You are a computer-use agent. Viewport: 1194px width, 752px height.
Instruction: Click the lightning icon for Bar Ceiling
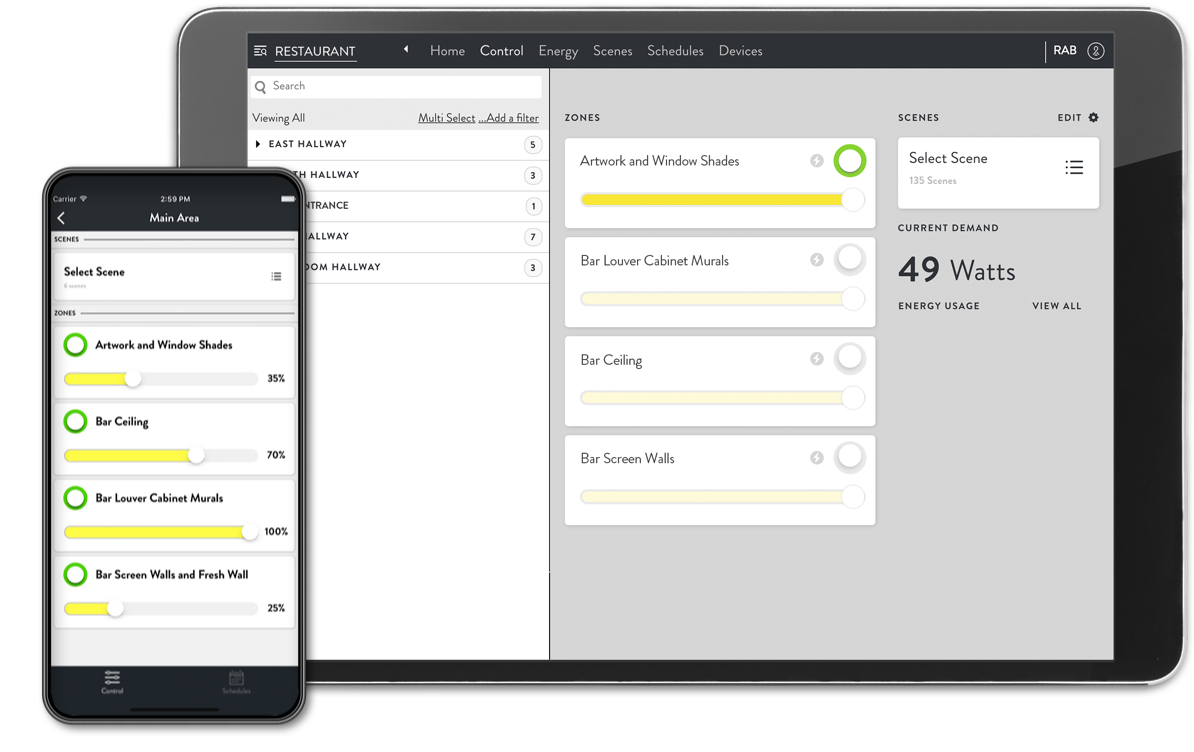tap(817, 359)
